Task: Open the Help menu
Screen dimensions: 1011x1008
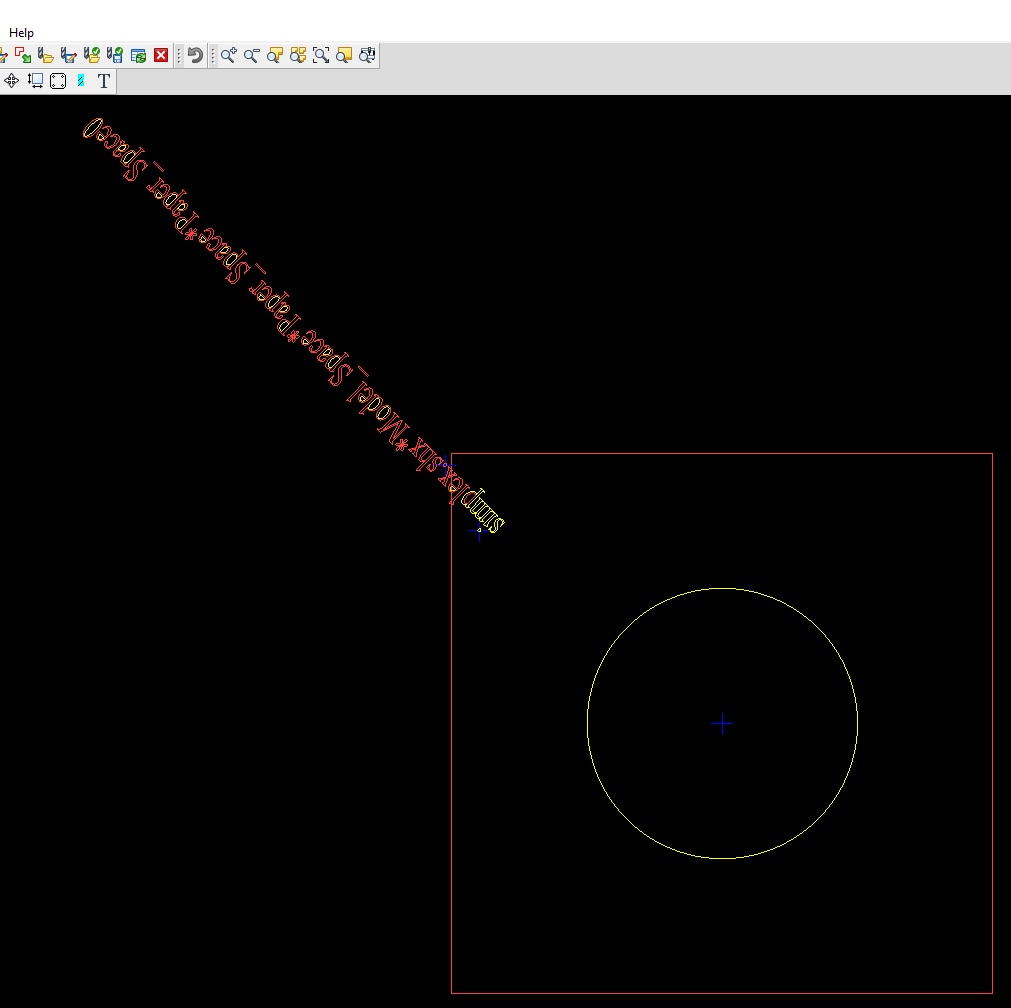Action: tap(21, 33)
